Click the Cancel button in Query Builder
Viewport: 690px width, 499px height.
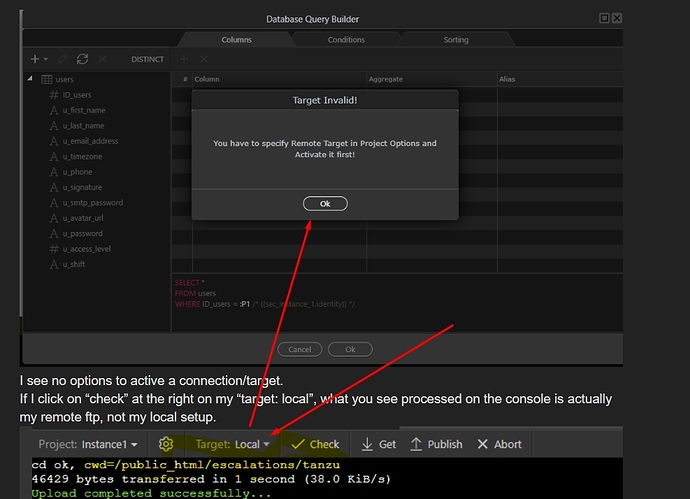300,349
